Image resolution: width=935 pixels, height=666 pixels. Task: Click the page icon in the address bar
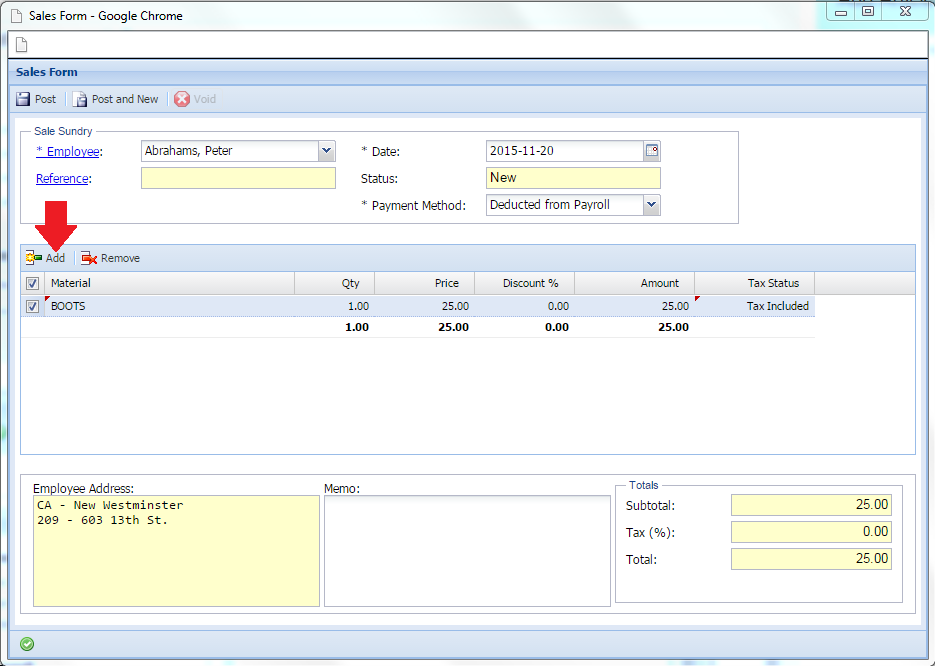21,45
